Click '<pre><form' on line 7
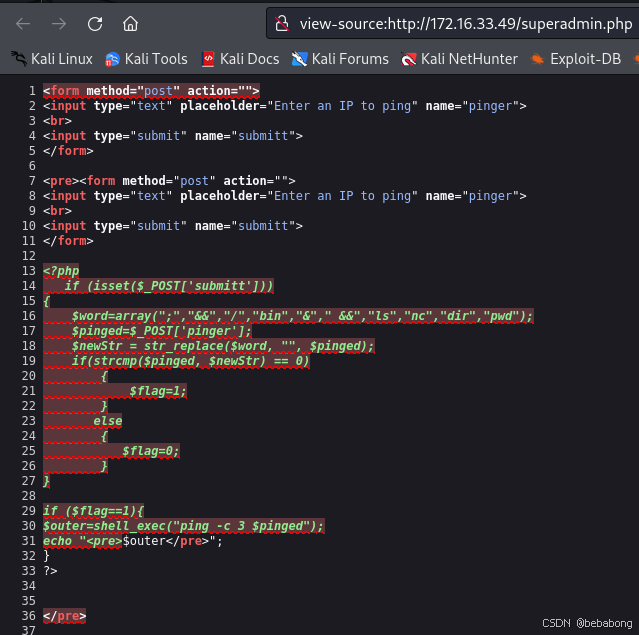 (79, 181)
